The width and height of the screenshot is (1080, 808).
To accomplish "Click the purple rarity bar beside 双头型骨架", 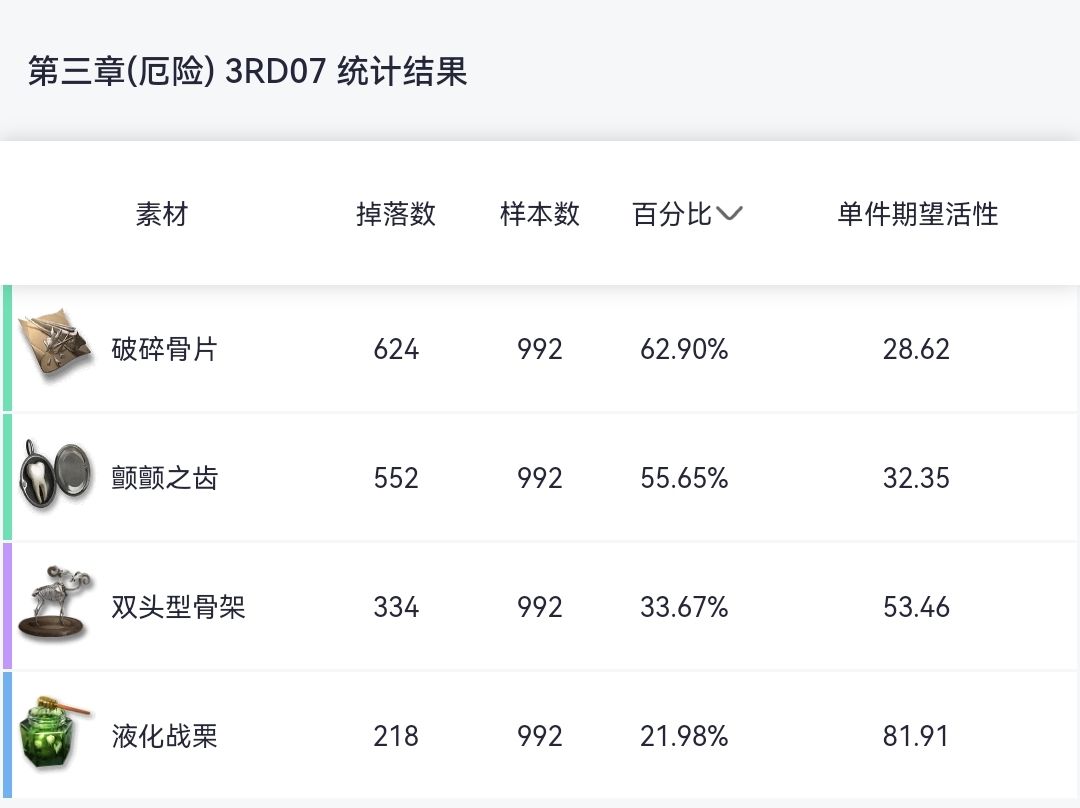I will pyautogui.click(x=7, y=606).
